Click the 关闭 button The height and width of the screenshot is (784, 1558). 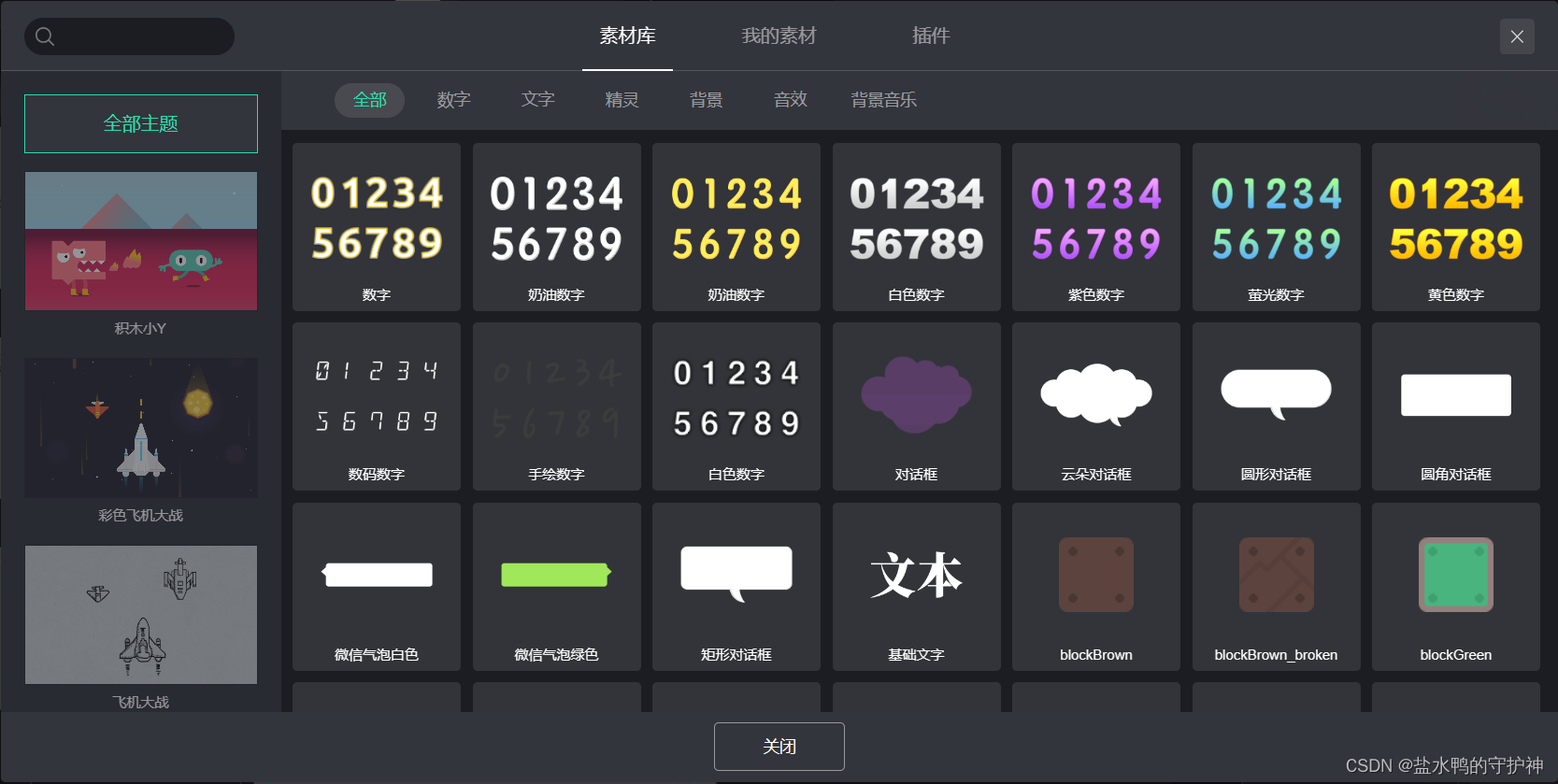(779, 747)
